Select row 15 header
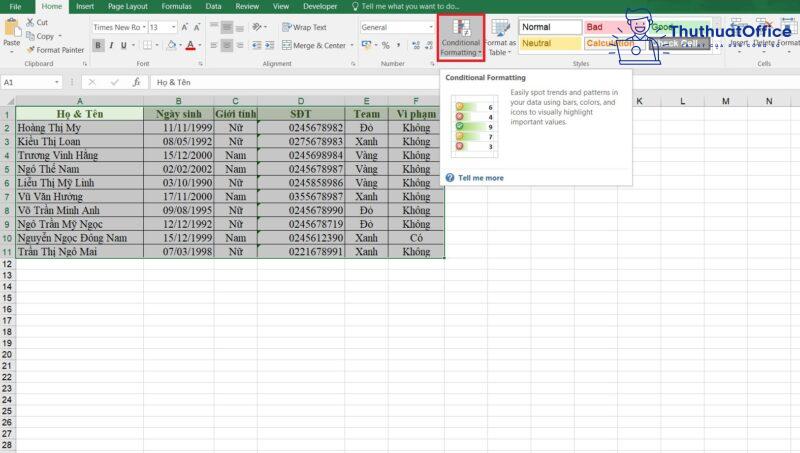The width and height of the screenshot is (800, 453). tap(7, 298)
